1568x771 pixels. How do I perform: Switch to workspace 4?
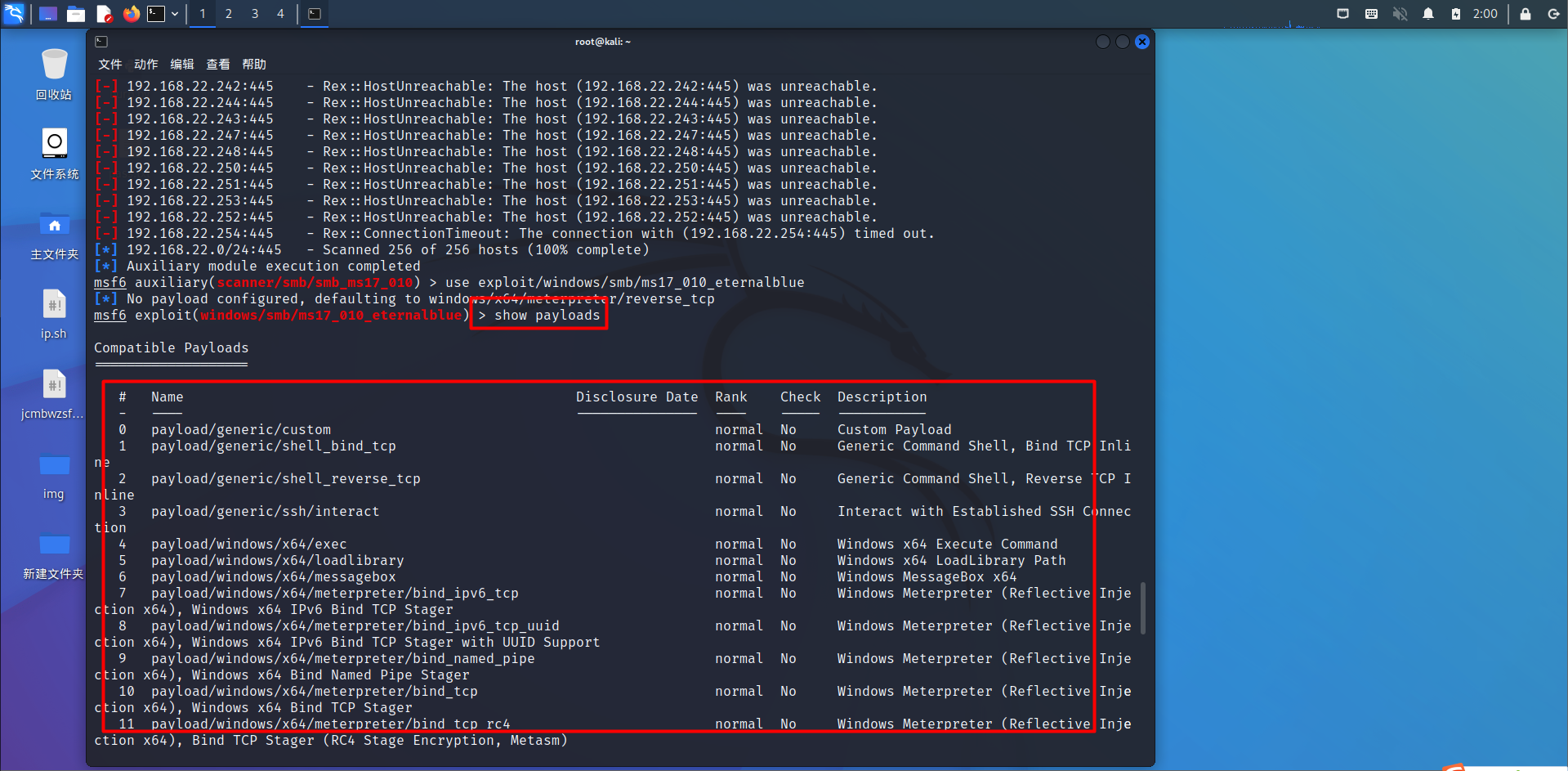click(280, 14)
